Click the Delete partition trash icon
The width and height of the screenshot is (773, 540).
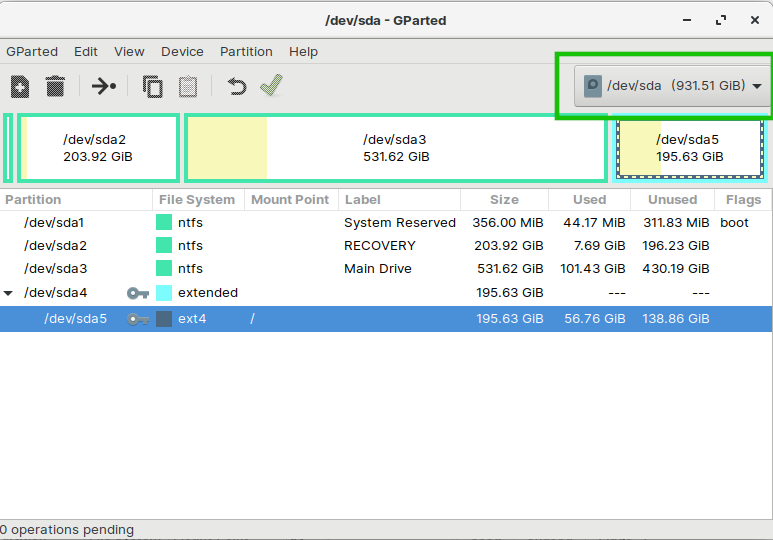(x=55, y=86)
